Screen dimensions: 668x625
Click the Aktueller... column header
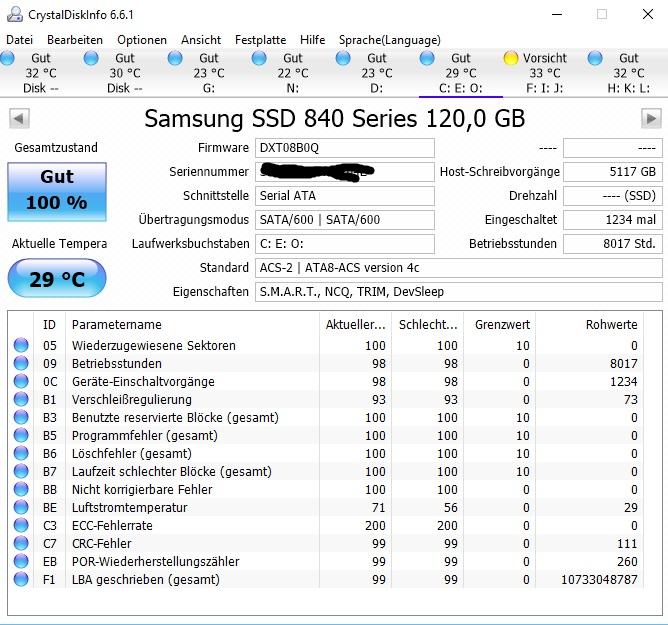pyautogui.click(x=355, y=325)
